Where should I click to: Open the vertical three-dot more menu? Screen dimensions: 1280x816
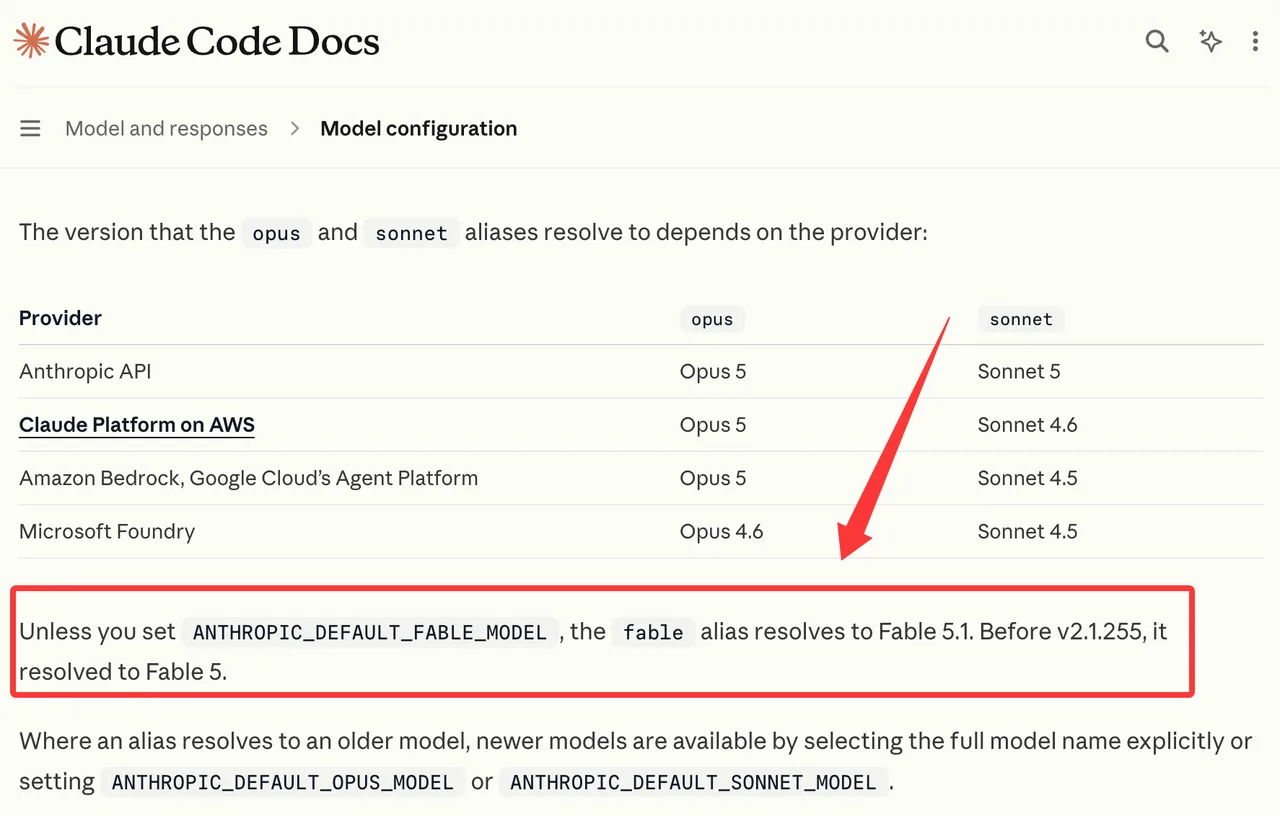(x=1255, y=41)
